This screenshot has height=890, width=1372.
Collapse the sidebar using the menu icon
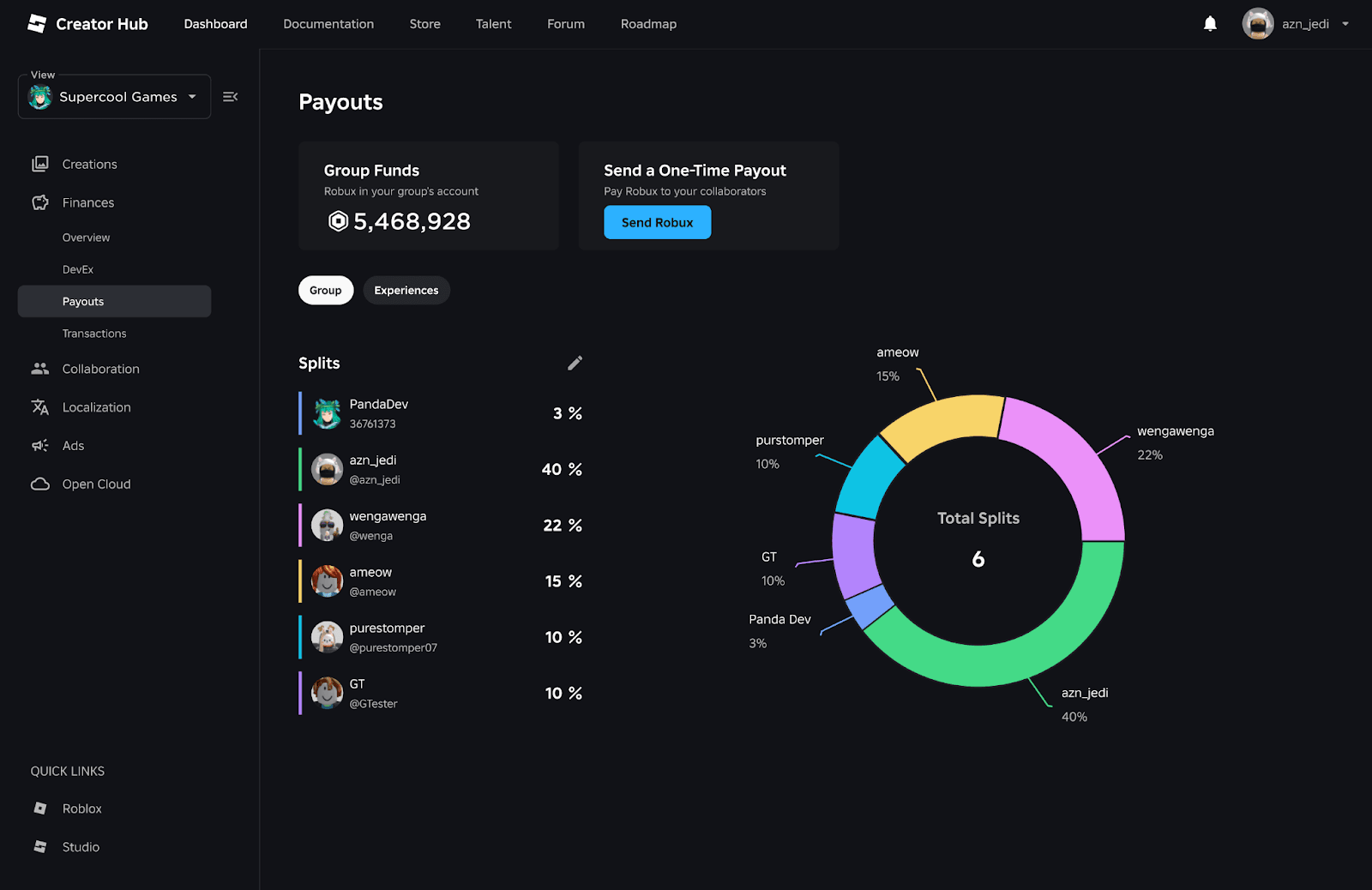[230, 97]
